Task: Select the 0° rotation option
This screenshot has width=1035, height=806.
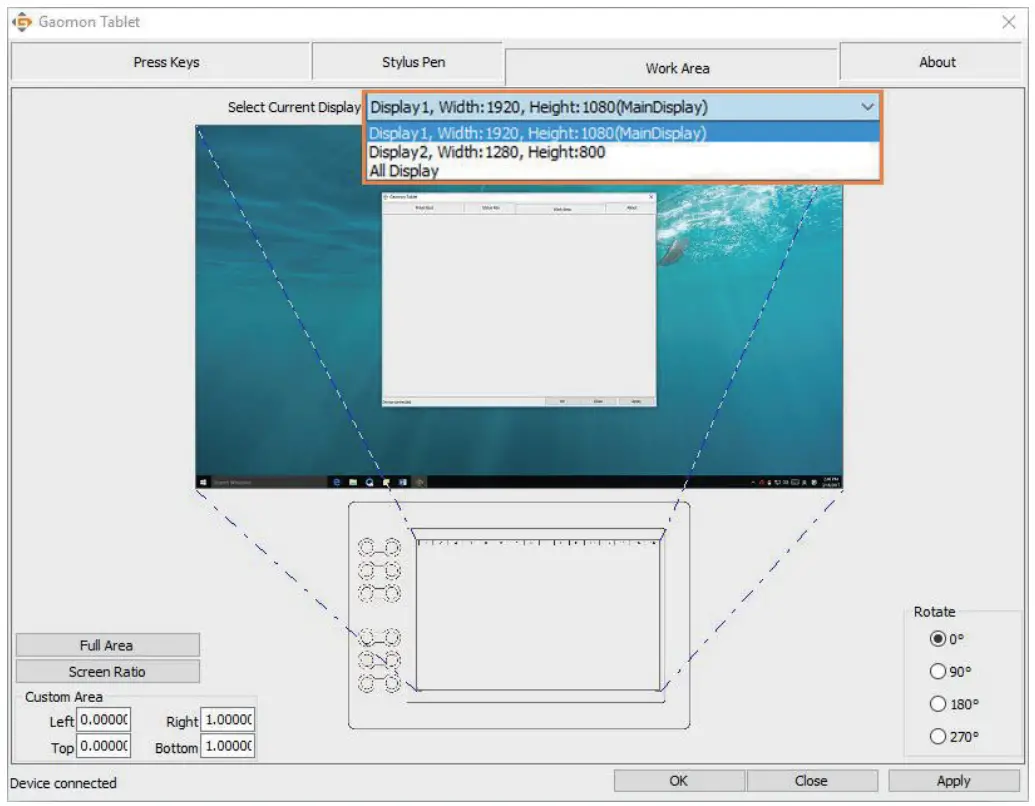Action: pyautogui.click(x=938, y=639)
